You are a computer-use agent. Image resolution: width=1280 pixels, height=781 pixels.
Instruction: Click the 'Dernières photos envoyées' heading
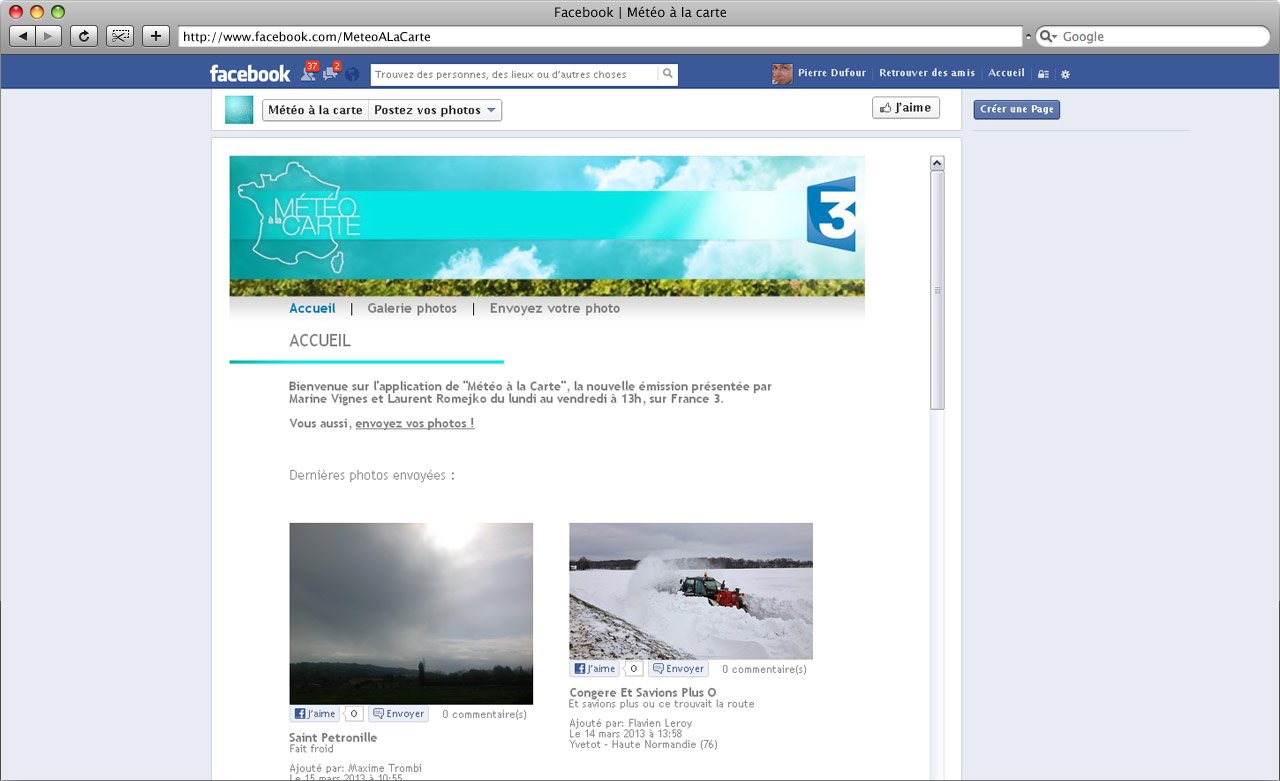tap(372, 475)
